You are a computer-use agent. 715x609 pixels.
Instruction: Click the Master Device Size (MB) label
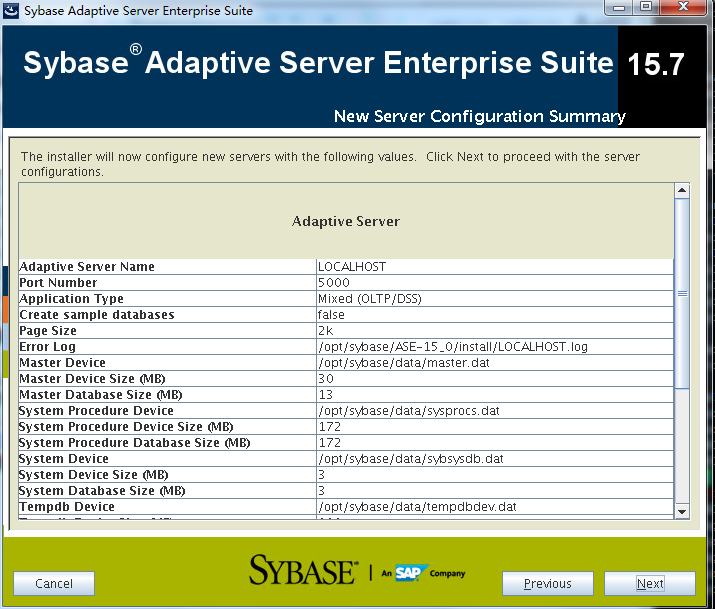[92, 378]
